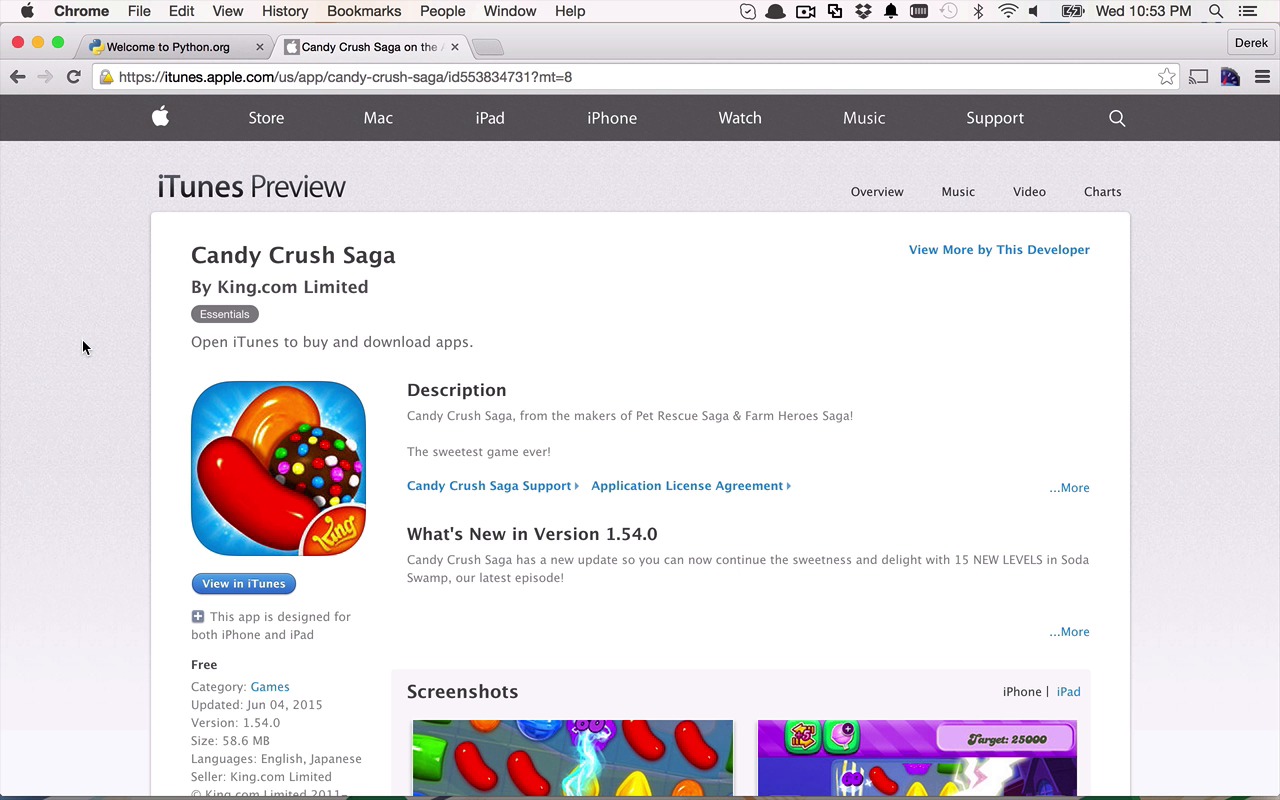Click the Games category link

(x=270, y=687)
